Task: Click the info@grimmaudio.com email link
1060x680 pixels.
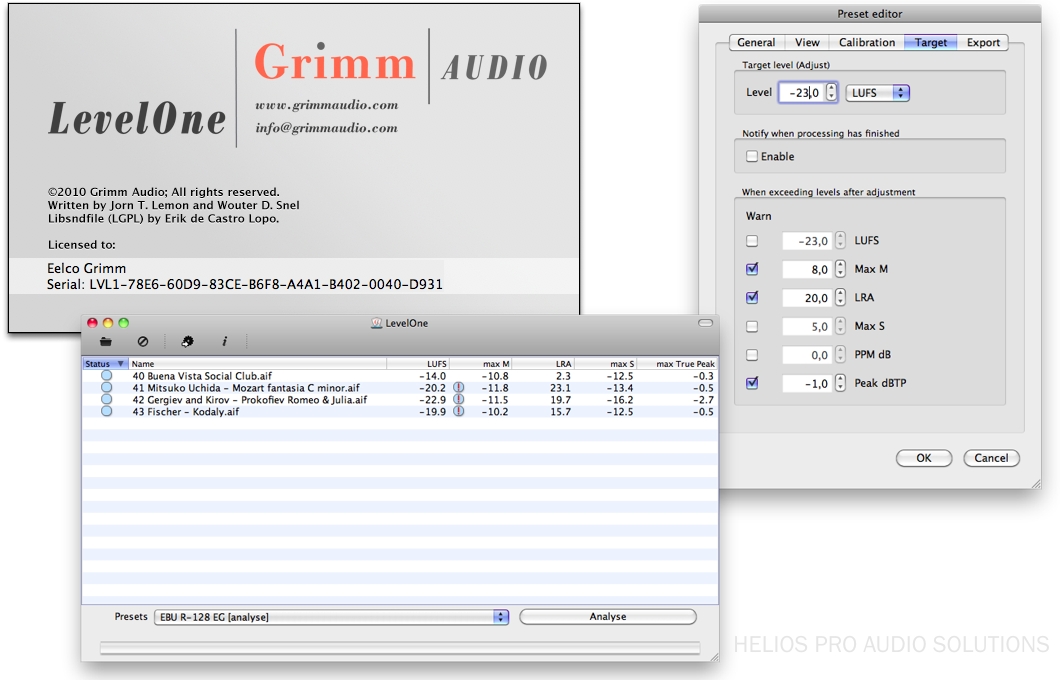Action: click(327, 128)
